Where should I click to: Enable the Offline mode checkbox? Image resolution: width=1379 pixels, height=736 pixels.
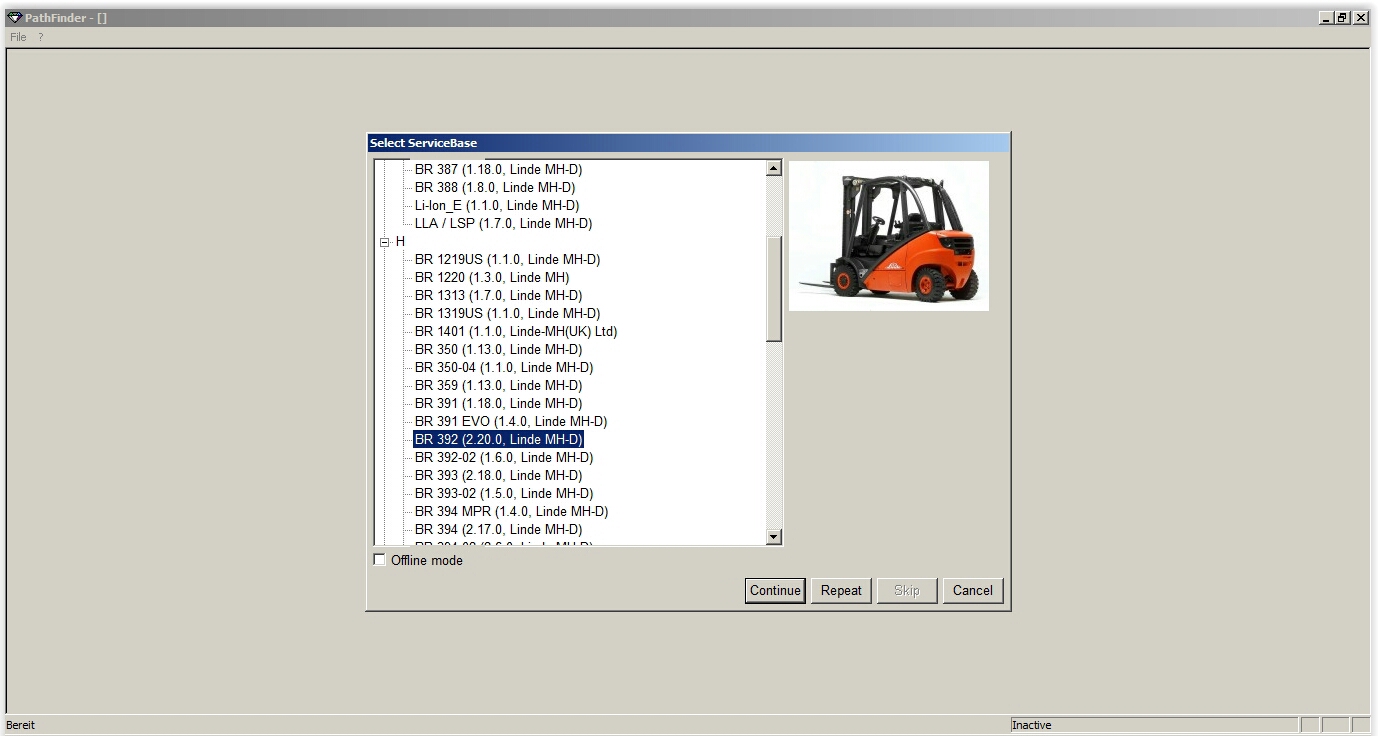379,560
